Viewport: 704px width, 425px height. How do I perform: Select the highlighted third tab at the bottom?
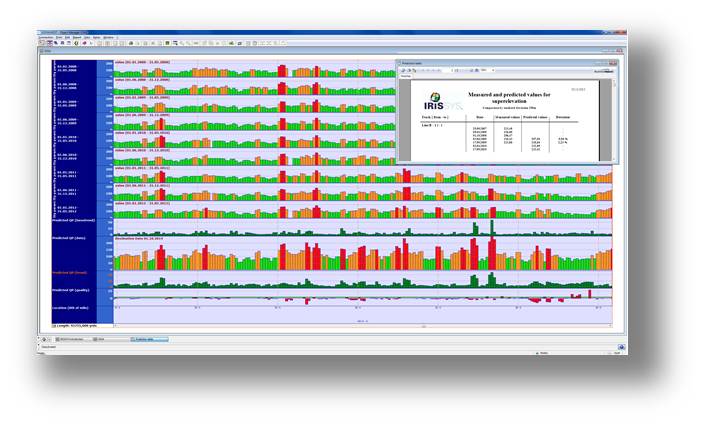(x=148, y=339)
